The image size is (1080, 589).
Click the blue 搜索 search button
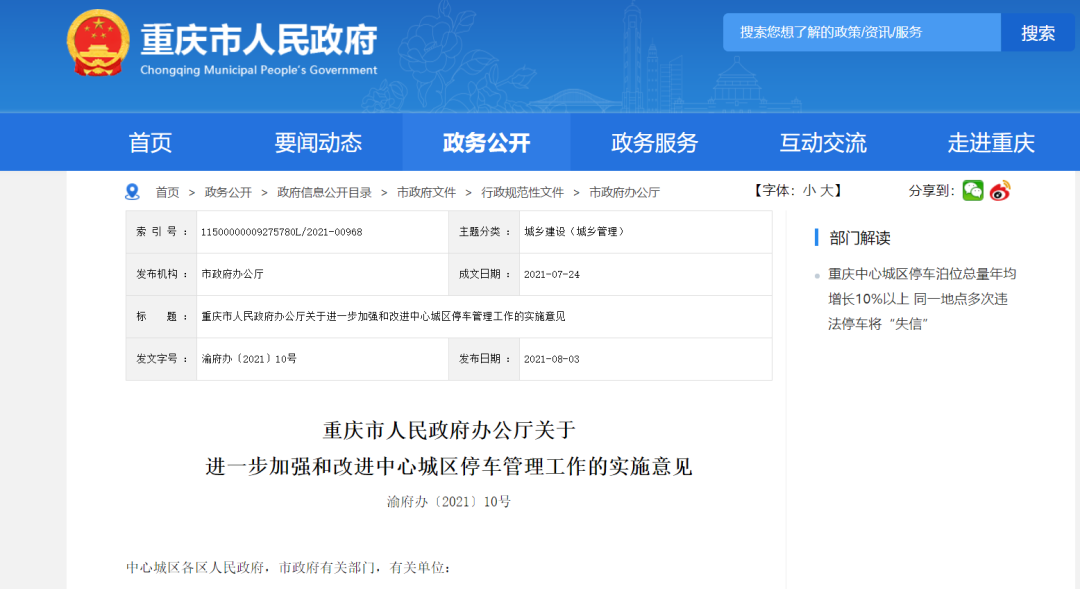1038,32
